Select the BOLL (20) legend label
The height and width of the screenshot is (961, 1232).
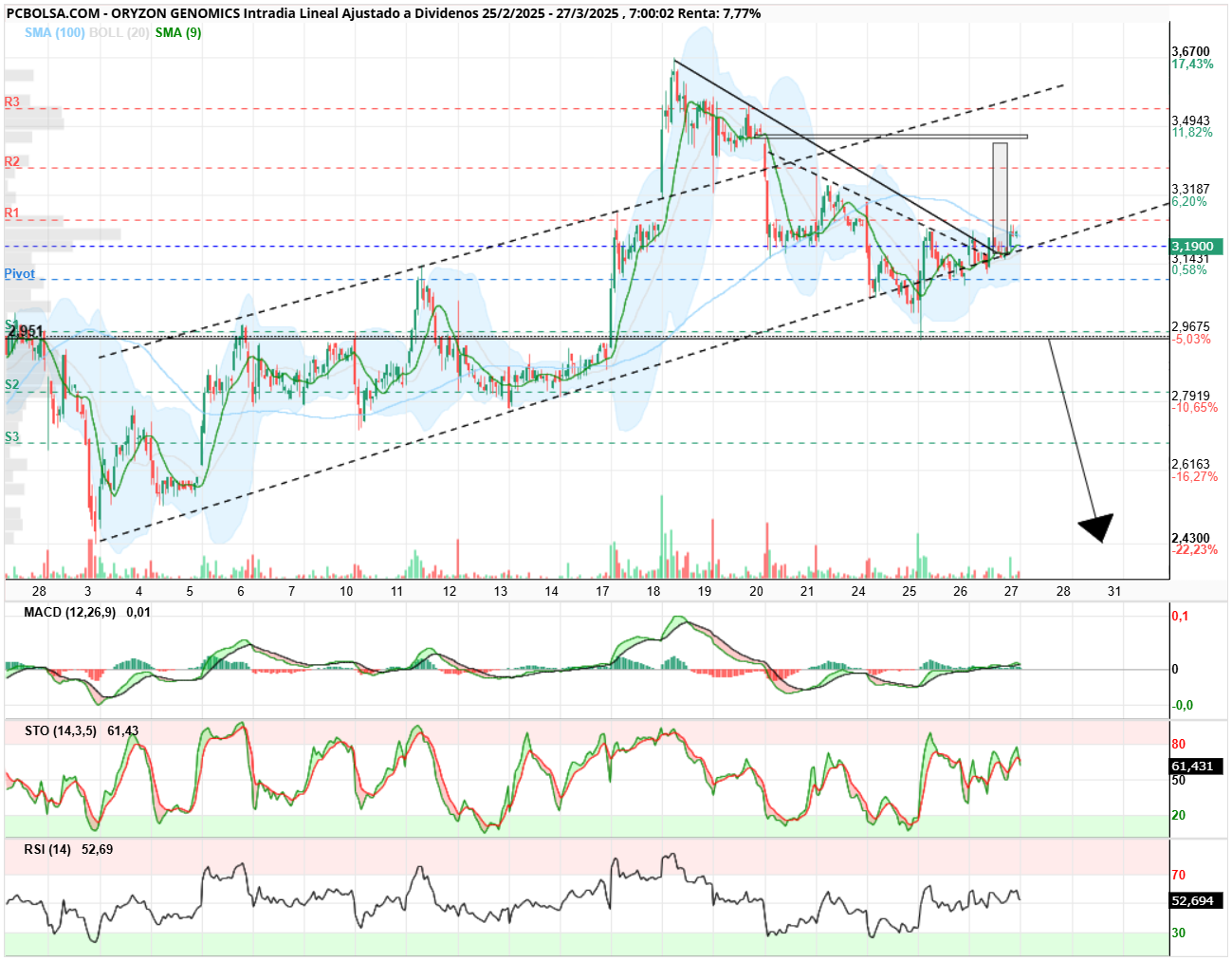pos(119,32)
